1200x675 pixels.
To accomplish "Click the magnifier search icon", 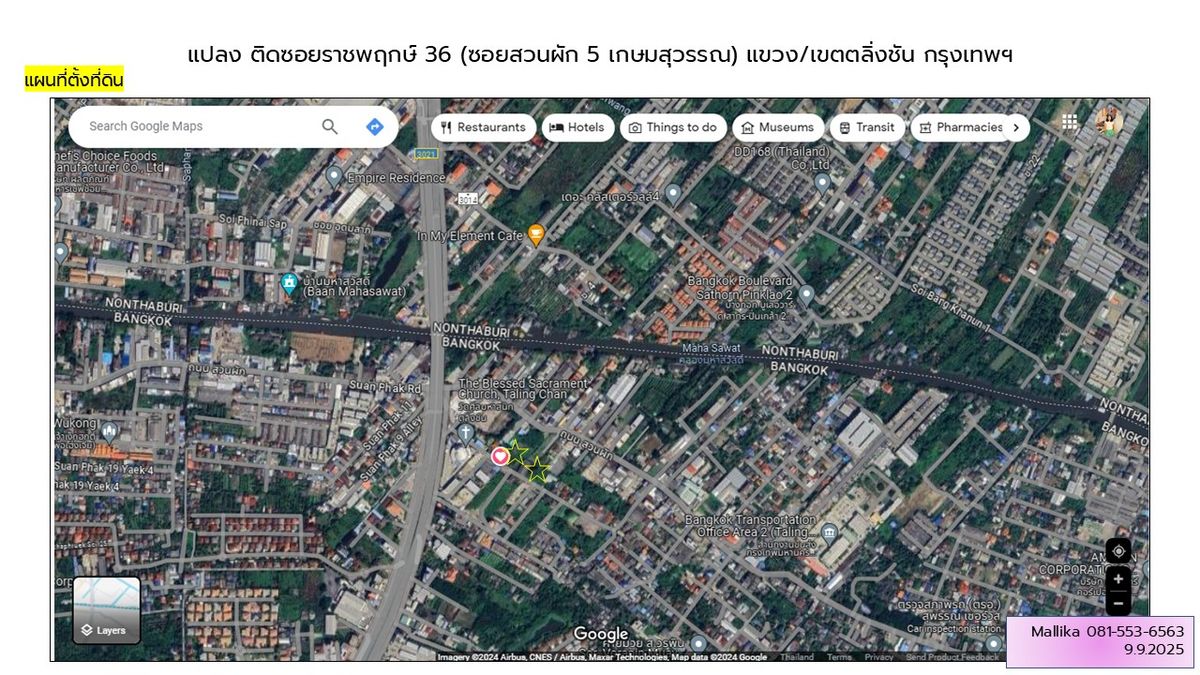I will 330,127.
